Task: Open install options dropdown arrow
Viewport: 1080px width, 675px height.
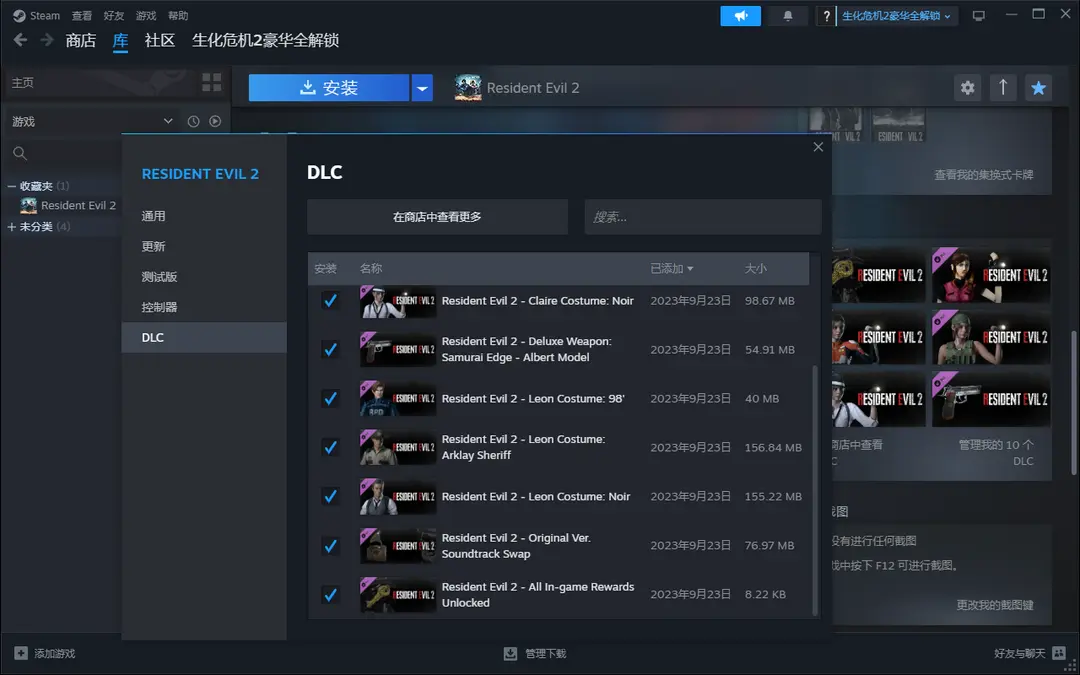Action: pos(422,87)
